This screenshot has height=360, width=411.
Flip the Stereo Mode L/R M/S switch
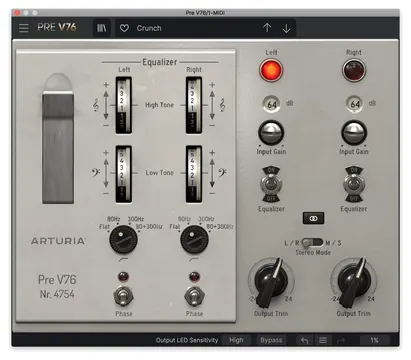point(312,243)
